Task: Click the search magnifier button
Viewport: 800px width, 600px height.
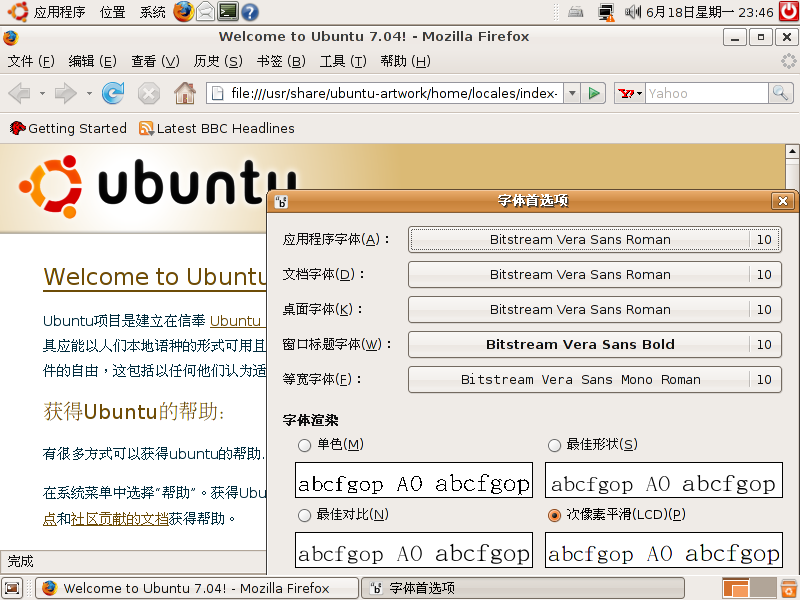Action: coord(781,93)
